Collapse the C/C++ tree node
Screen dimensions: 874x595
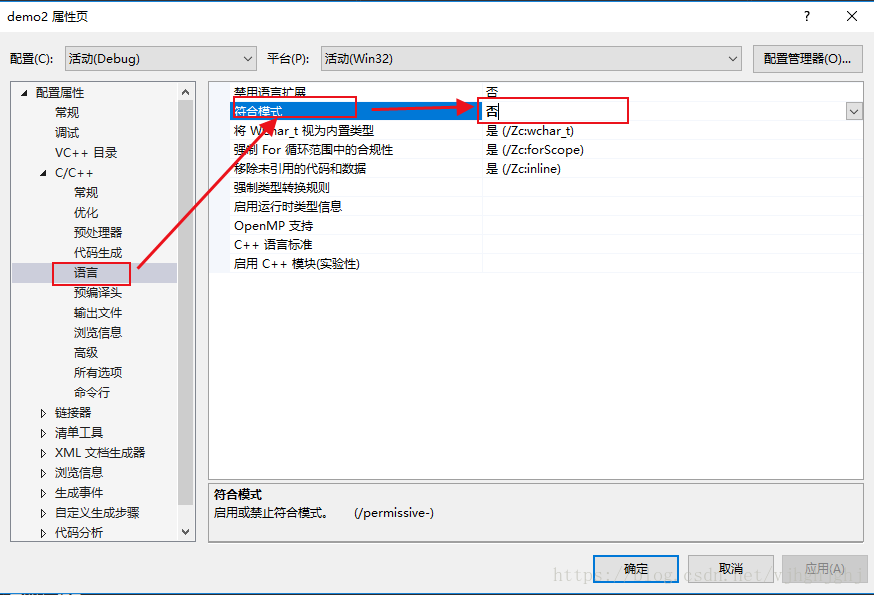[43, 173]
